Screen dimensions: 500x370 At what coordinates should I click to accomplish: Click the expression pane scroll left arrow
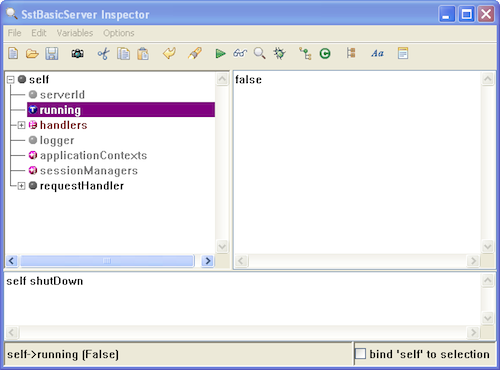coord(11,332)
